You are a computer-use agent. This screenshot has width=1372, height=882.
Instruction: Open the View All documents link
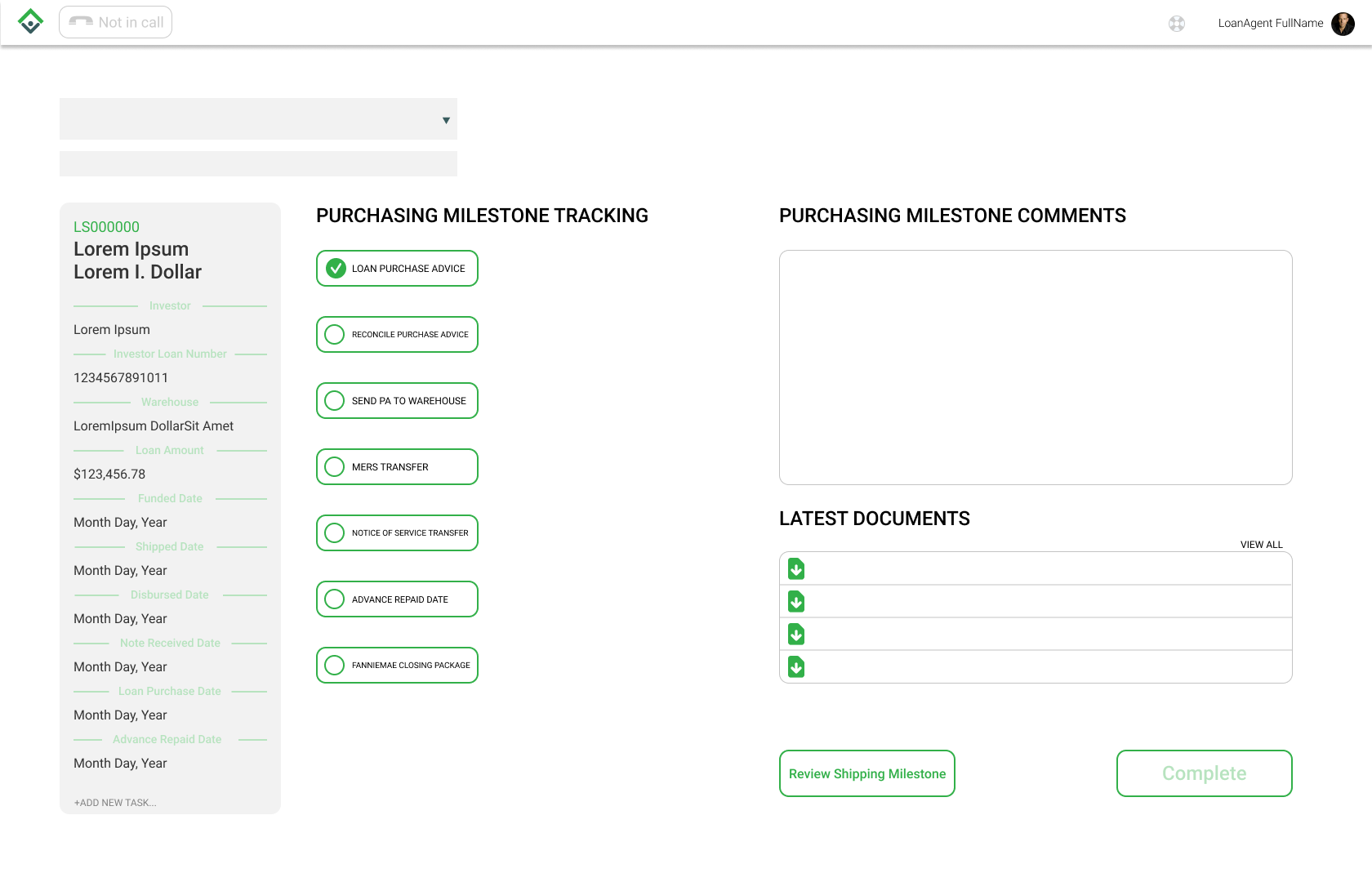1261,545
